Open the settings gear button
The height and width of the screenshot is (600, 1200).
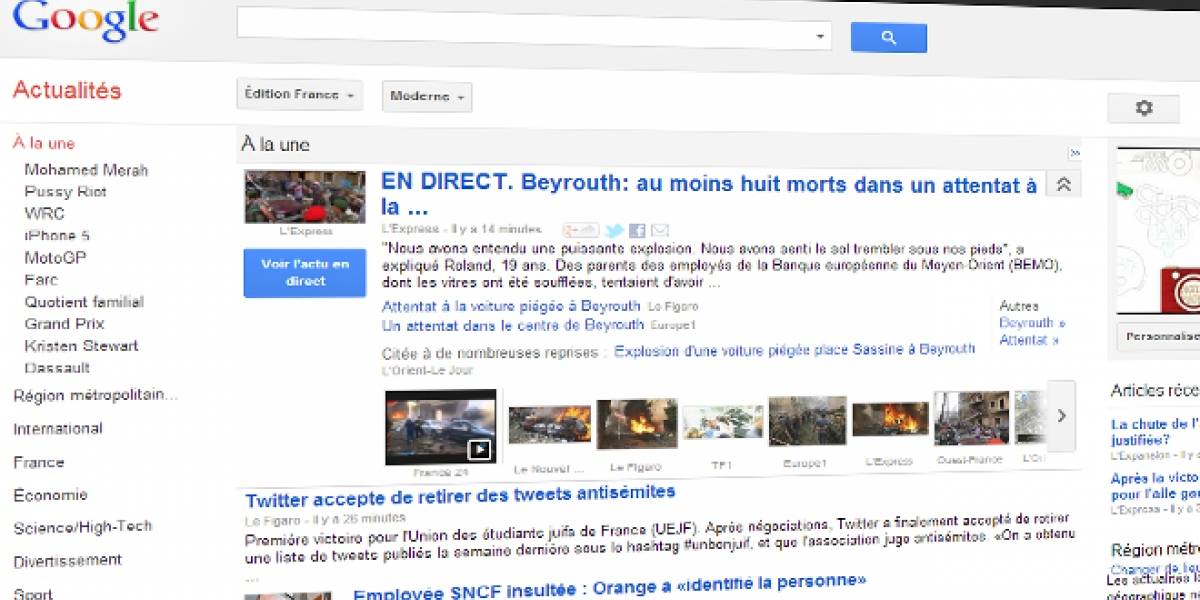[1144, 108]
